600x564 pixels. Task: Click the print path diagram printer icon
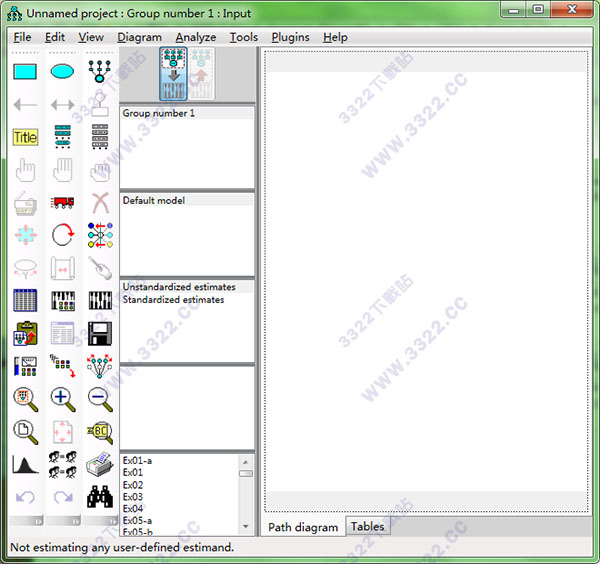100,464
